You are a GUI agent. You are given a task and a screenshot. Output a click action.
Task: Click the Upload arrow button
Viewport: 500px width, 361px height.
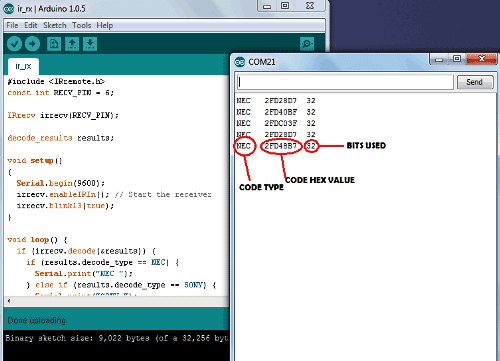[x=32, y=44]
